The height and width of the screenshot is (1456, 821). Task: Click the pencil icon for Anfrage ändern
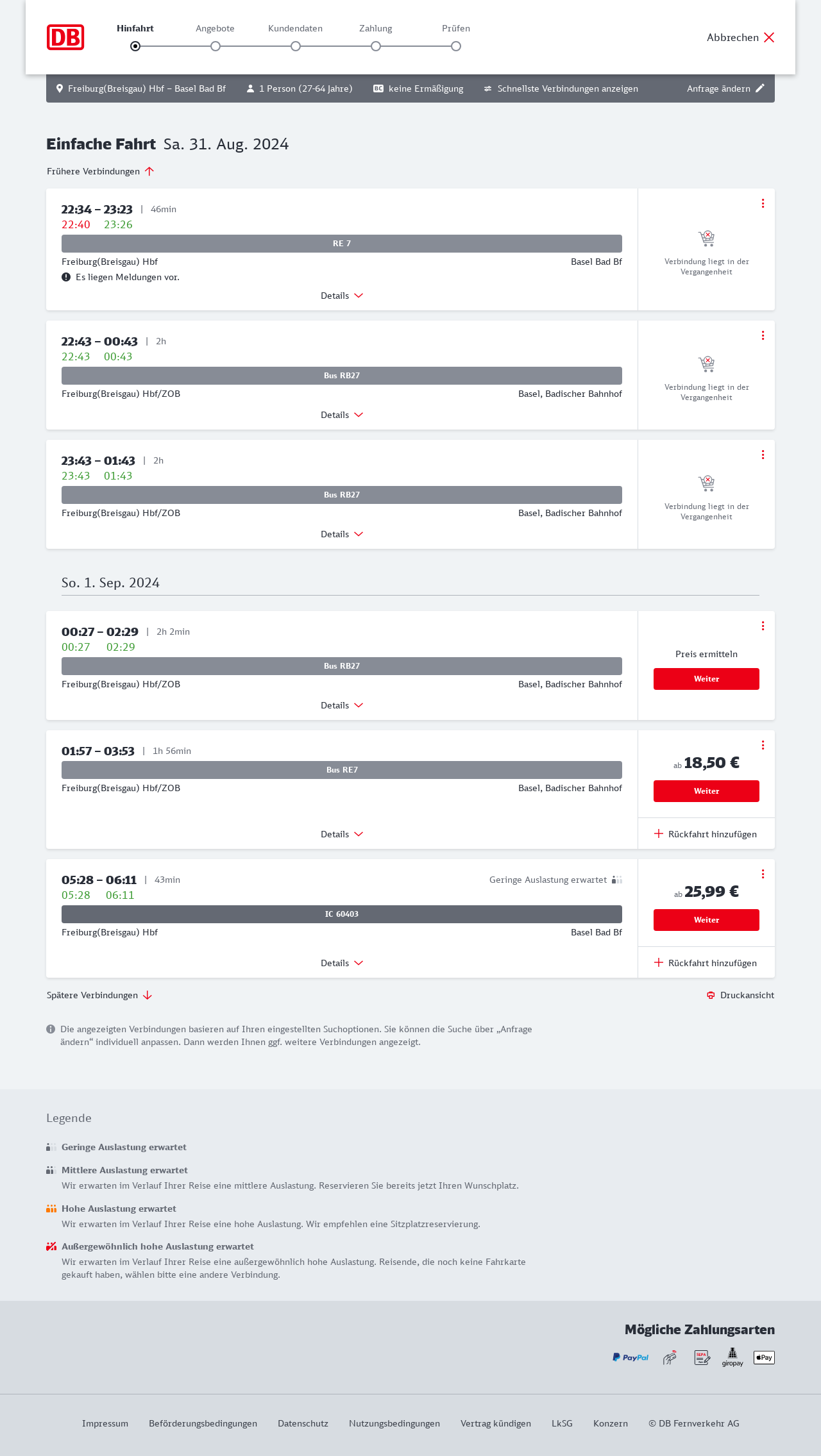point(760,88)
